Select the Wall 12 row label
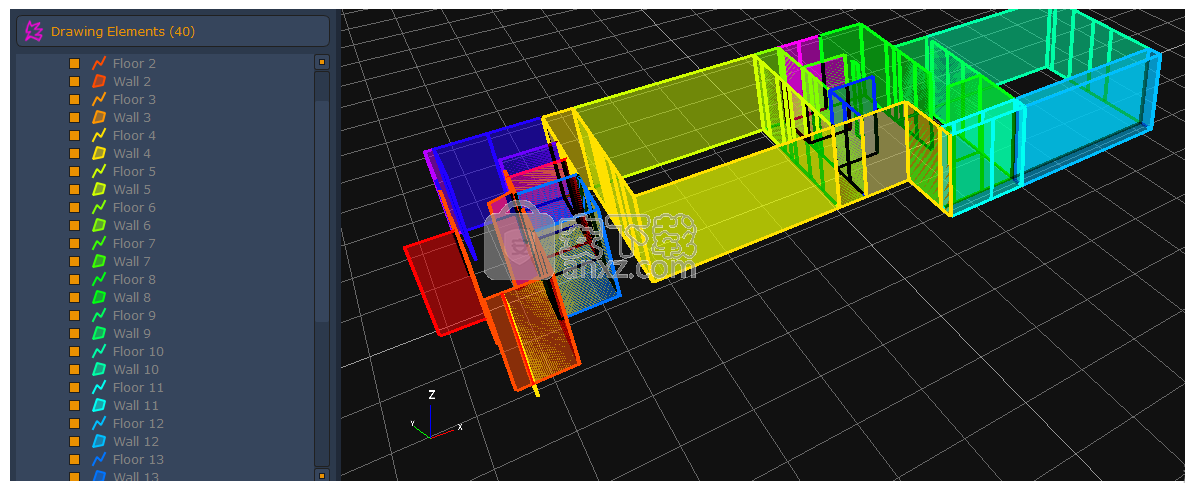1185x483 pixels. 136,441
